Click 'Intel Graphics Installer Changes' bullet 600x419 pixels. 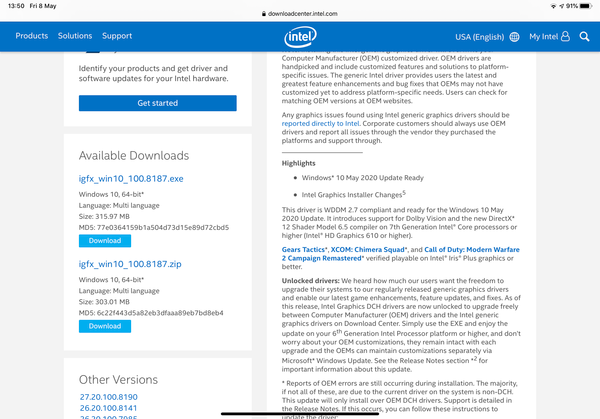tap(352, 195)
